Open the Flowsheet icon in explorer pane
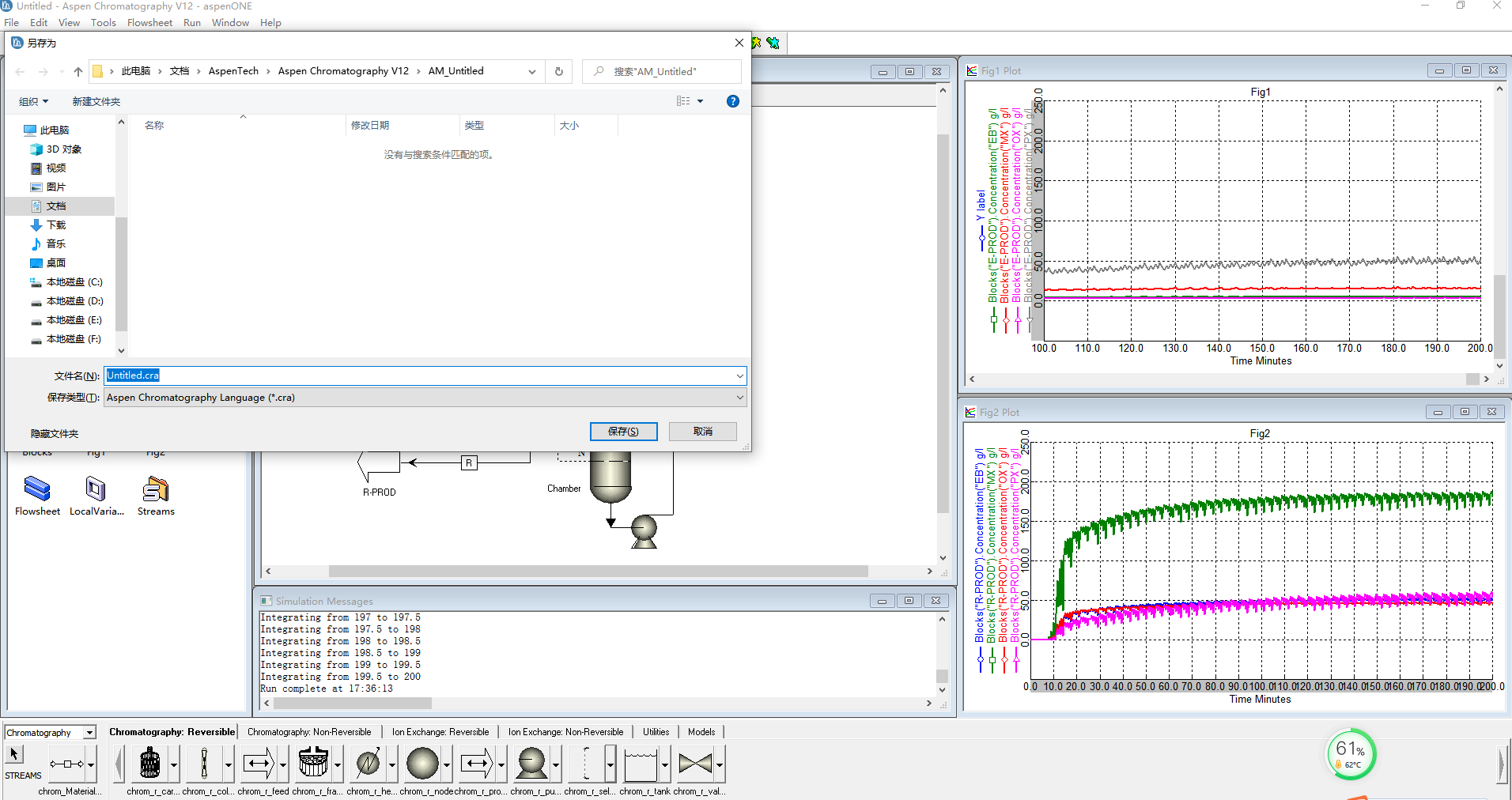Screen dimensions: 1512x800 [x=37, y=489]
